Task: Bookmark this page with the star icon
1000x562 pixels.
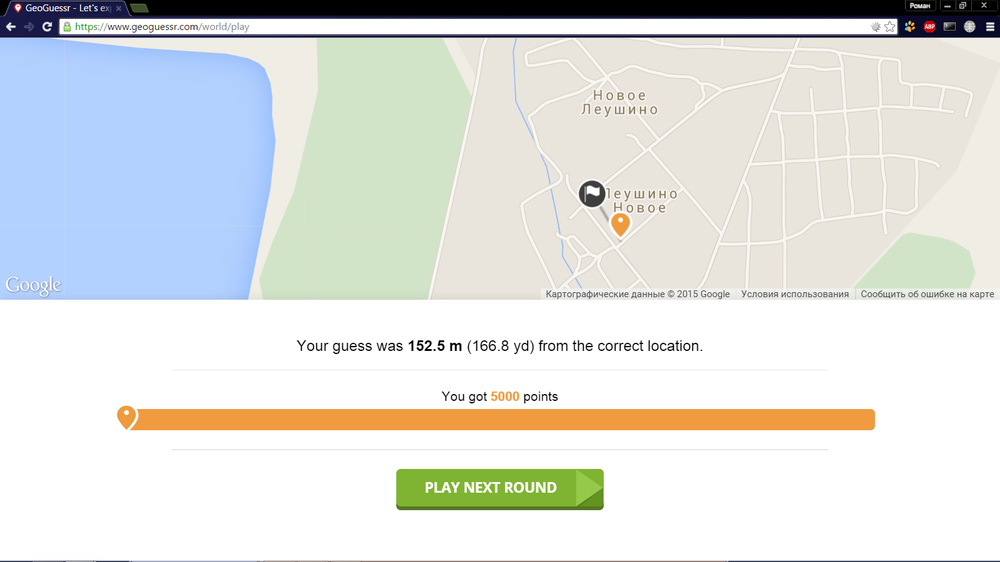Action: click(890, 27)
